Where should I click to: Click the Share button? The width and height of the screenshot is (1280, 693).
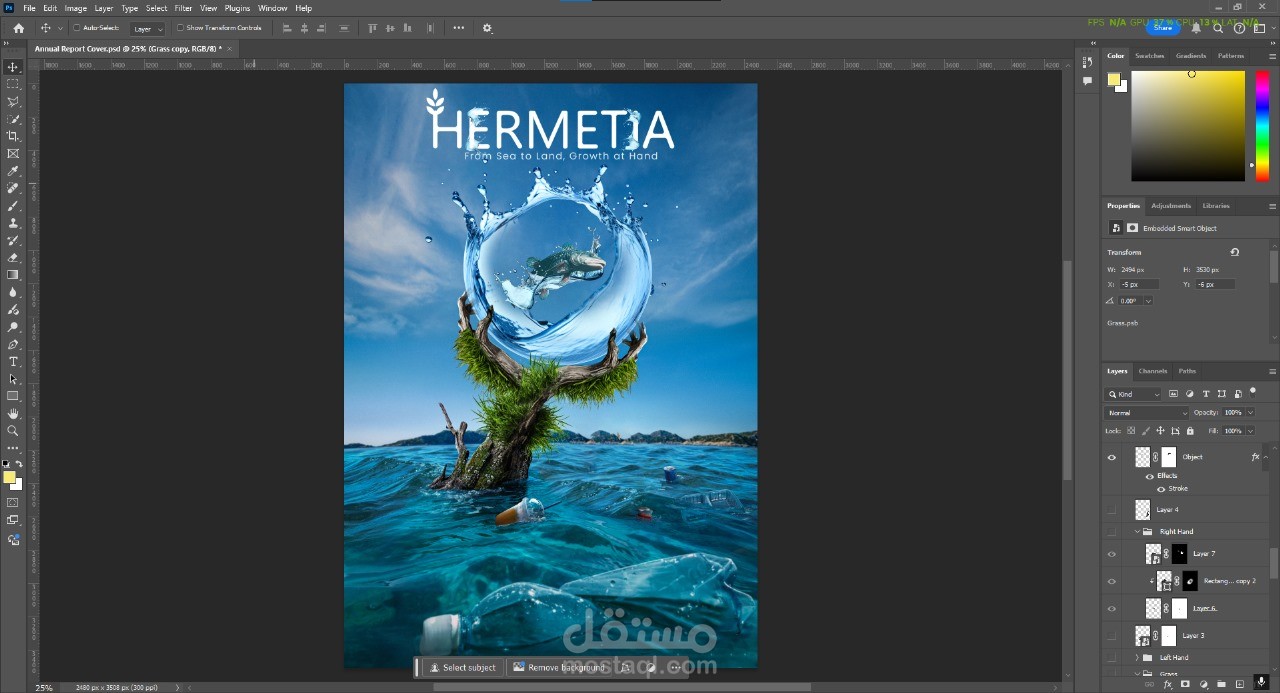pos(1163,28)
